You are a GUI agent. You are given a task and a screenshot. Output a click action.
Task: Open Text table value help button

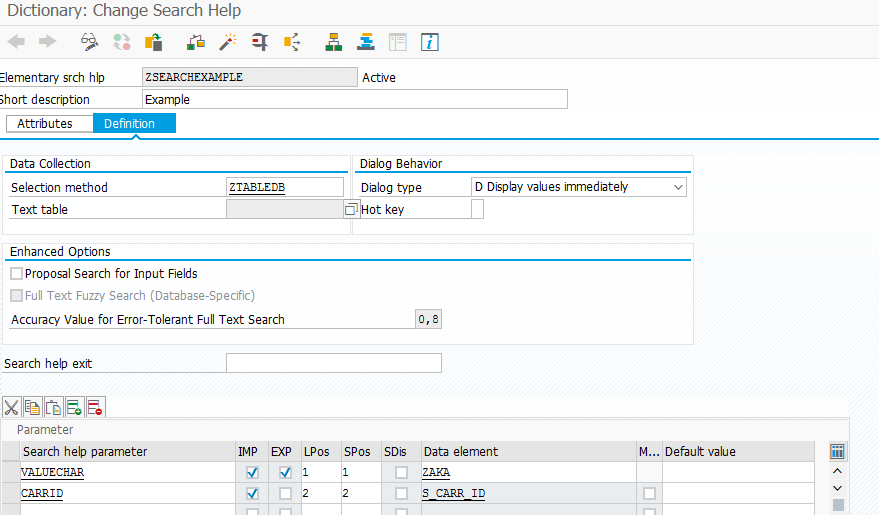tap(351, 209)
